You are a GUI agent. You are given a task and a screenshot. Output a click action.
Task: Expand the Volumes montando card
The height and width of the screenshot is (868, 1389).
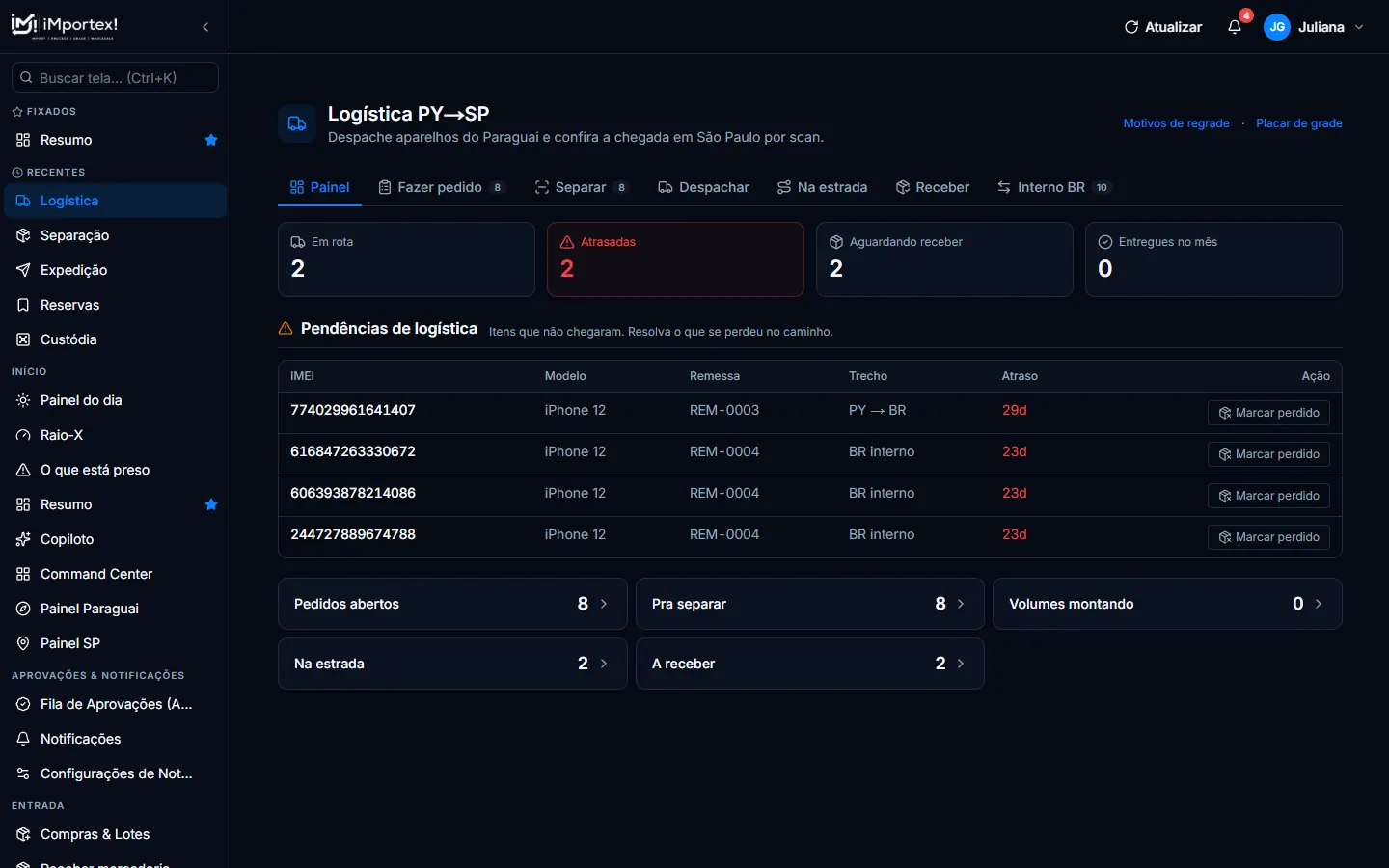point(1167,604)
